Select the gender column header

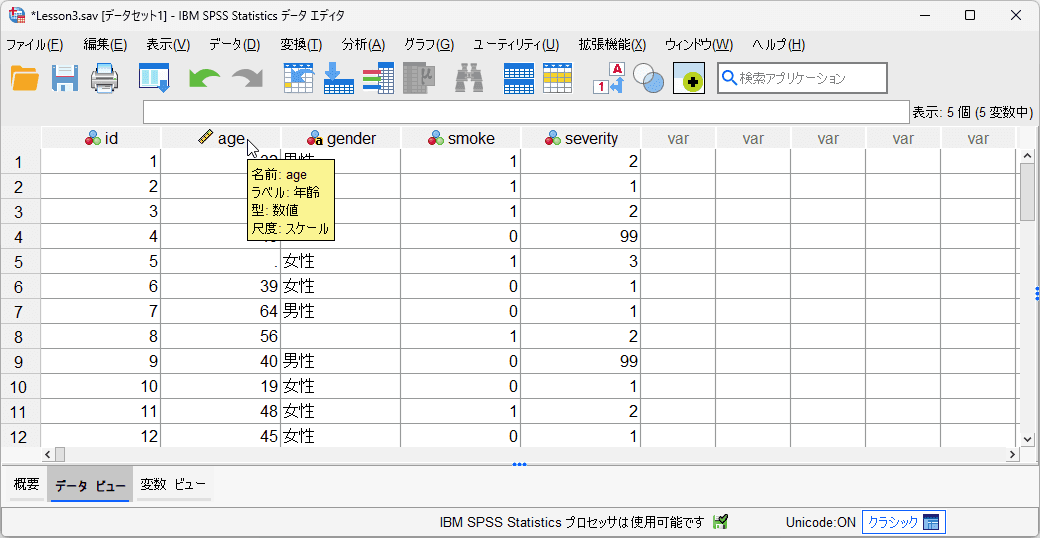341,138
